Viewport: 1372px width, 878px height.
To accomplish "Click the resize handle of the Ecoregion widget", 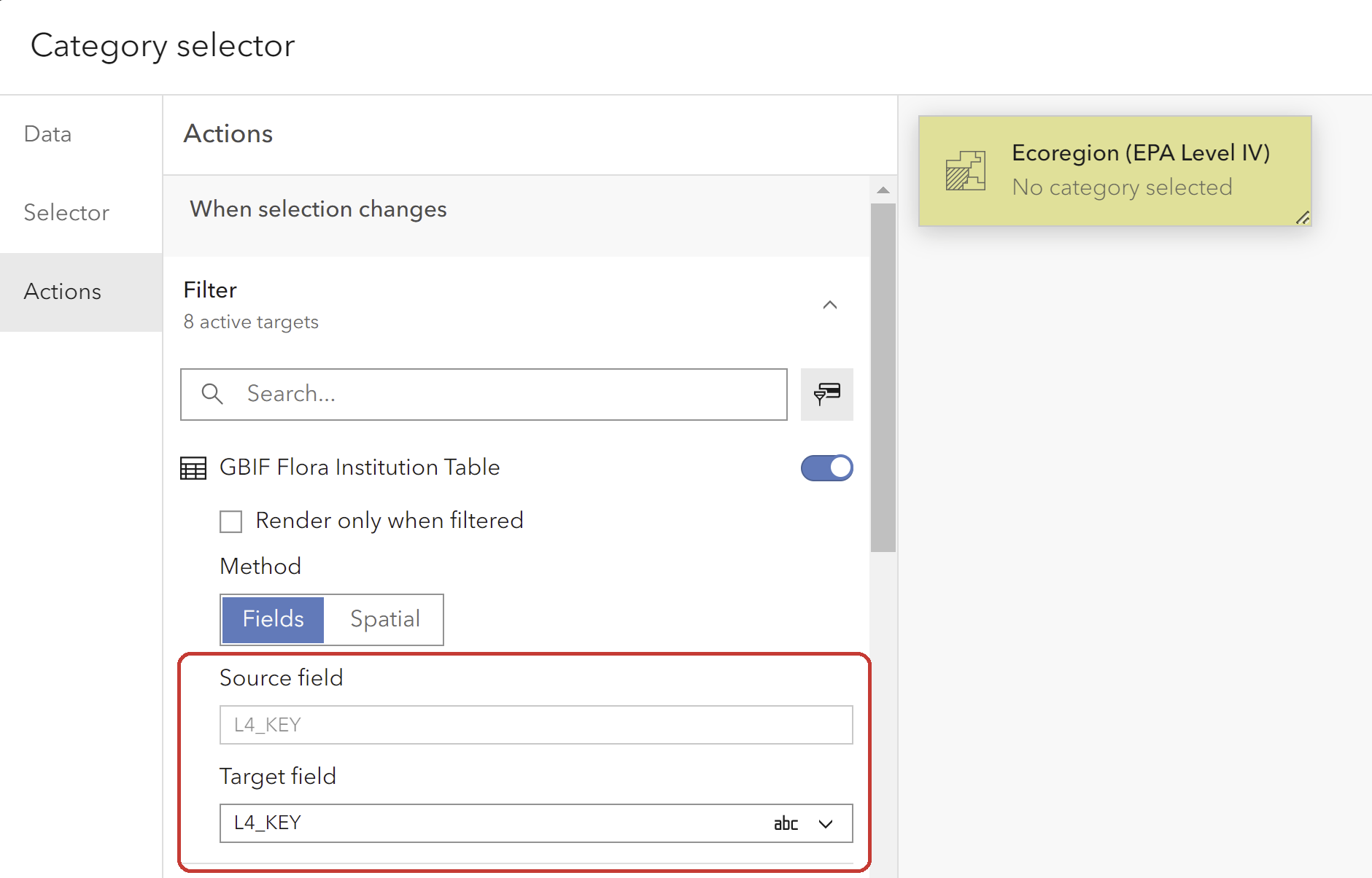I will 1303,217.
